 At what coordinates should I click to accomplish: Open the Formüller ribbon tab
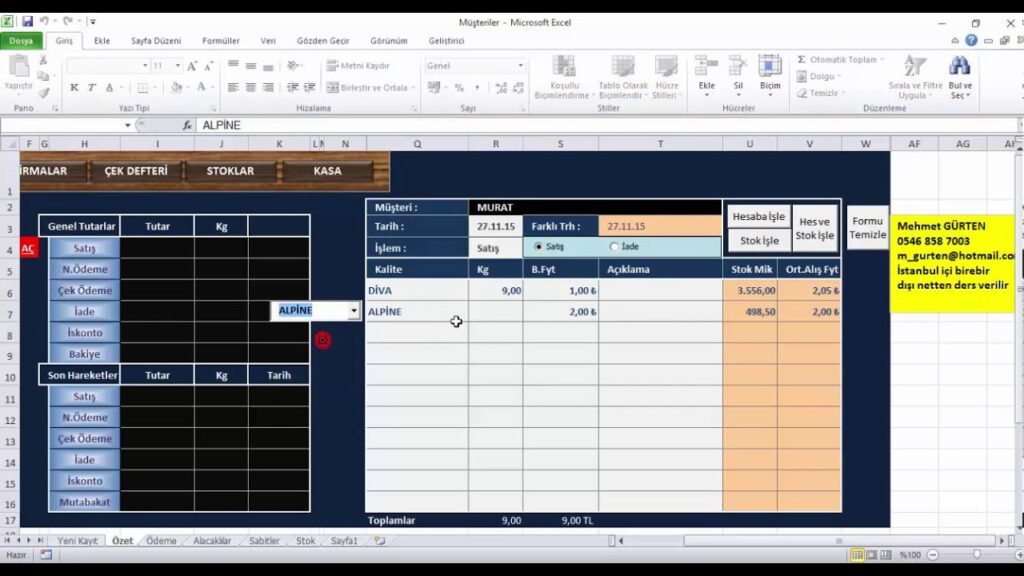point(221,41)
